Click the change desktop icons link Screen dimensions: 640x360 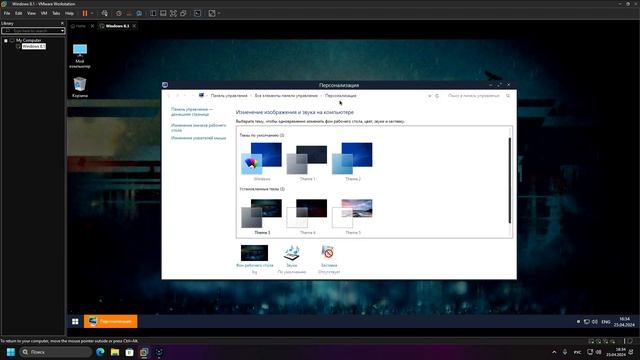tap(198, 128)
